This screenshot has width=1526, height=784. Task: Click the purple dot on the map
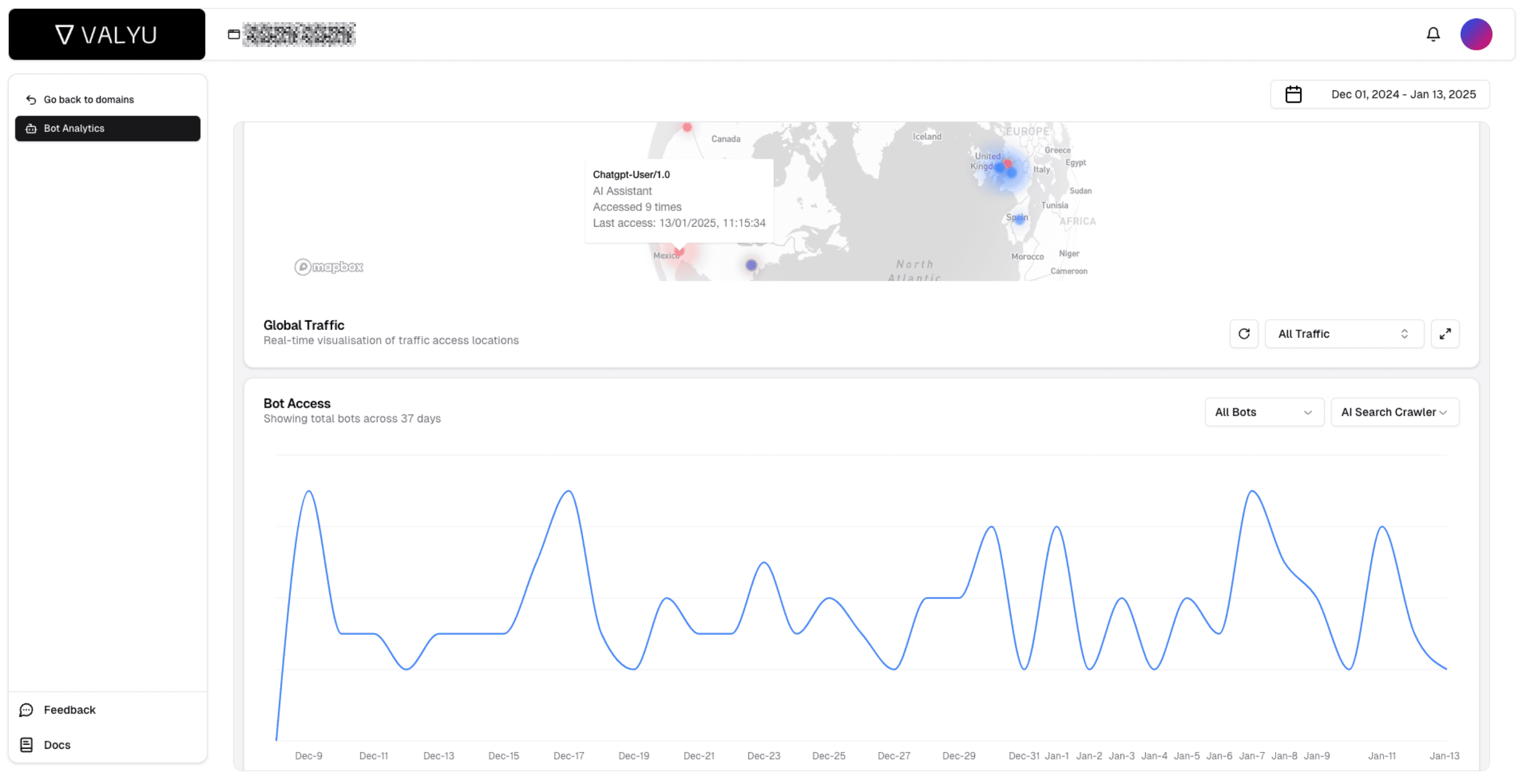(751, 264)
